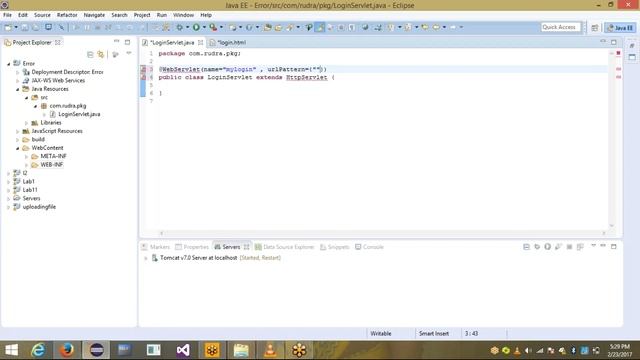Viewport: 640px width, 360px height.
Task: Collapse the WebContent folder node
Action: coord(18,148)
